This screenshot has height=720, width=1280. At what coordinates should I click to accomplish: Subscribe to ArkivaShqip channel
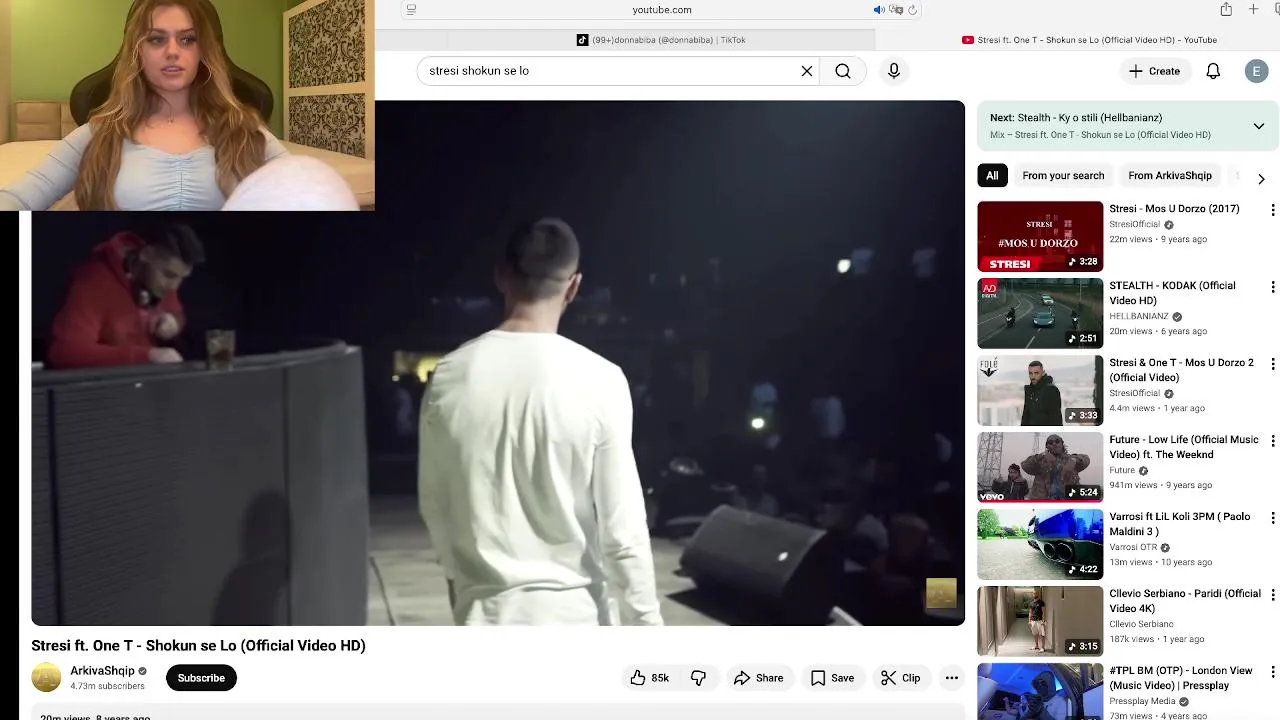point(201,678)
